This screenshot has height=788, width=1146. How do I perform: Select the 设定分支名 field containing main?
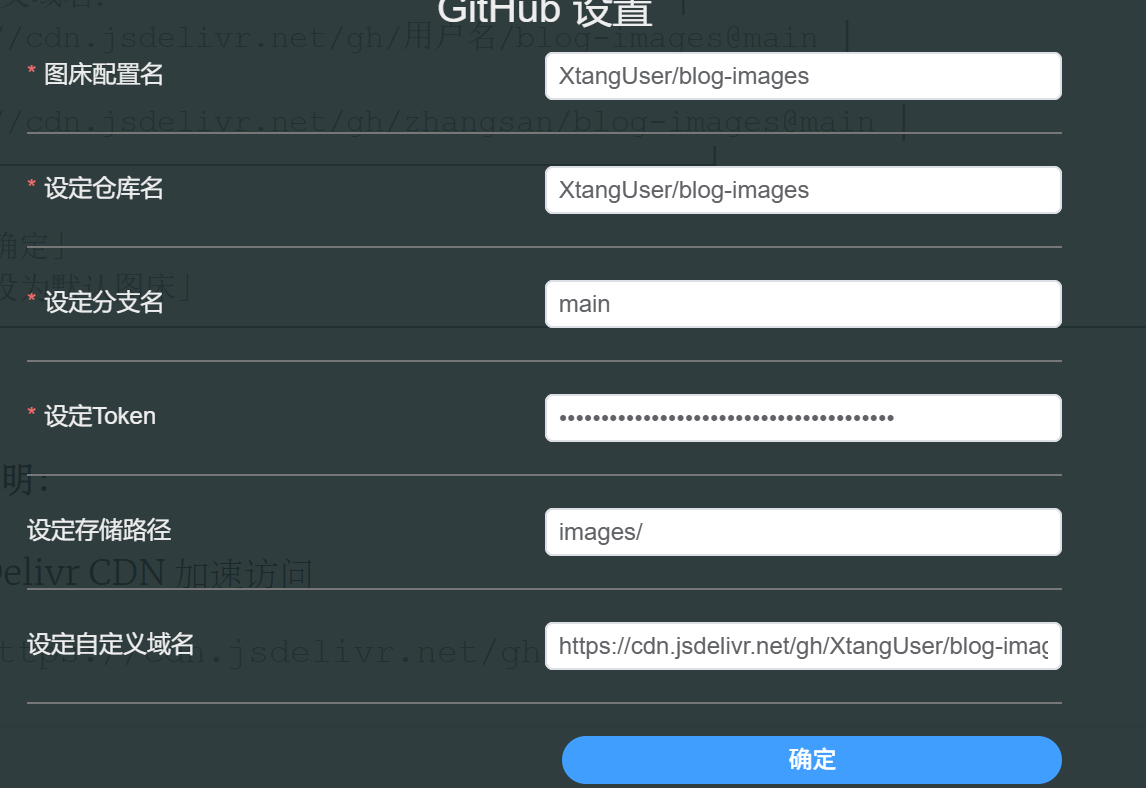[x=803, y=304]
